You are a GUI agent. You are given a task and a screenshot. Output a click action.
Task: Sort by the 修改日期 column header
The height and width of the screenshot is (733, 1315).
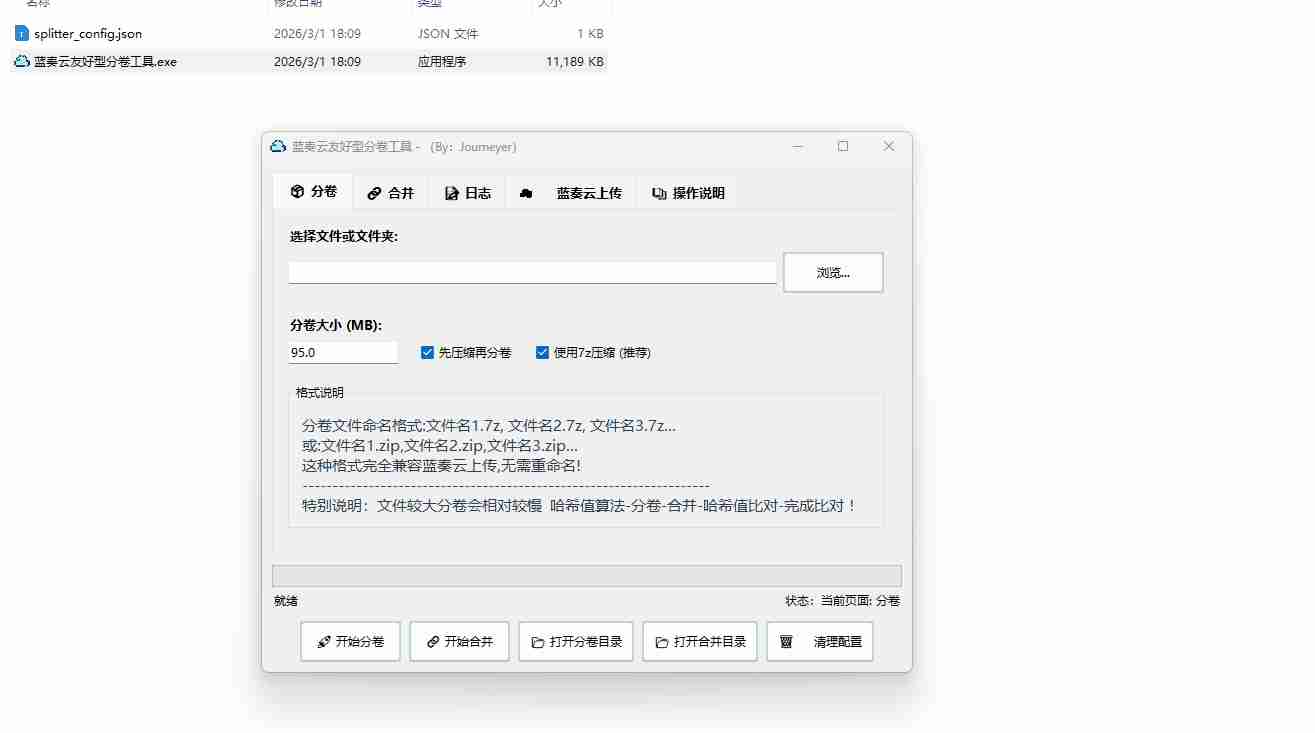click(x=298, y=3)
